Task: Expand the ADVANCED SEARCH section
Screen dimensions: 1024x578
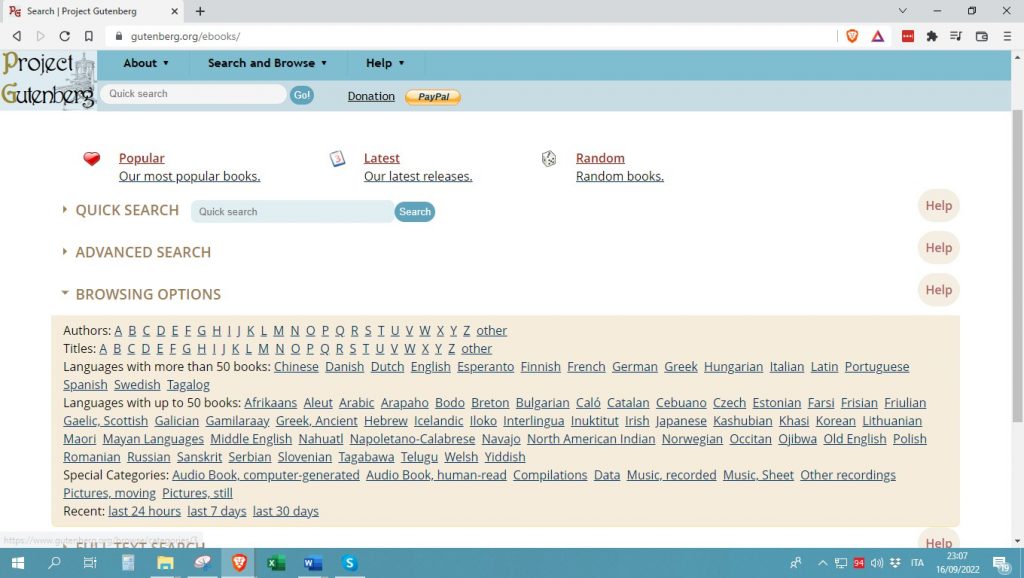Action: tap(141, 252)
